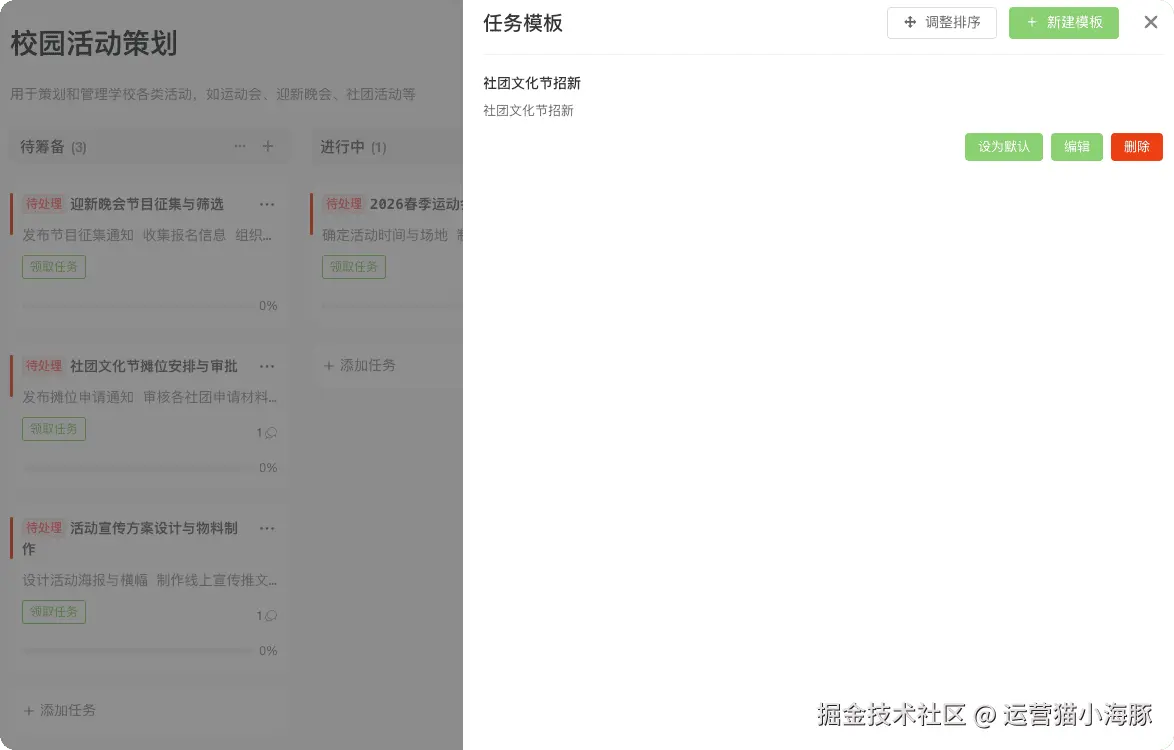
Task: Click the 校园活动策划 project heading
Action: tap(94, 43)
